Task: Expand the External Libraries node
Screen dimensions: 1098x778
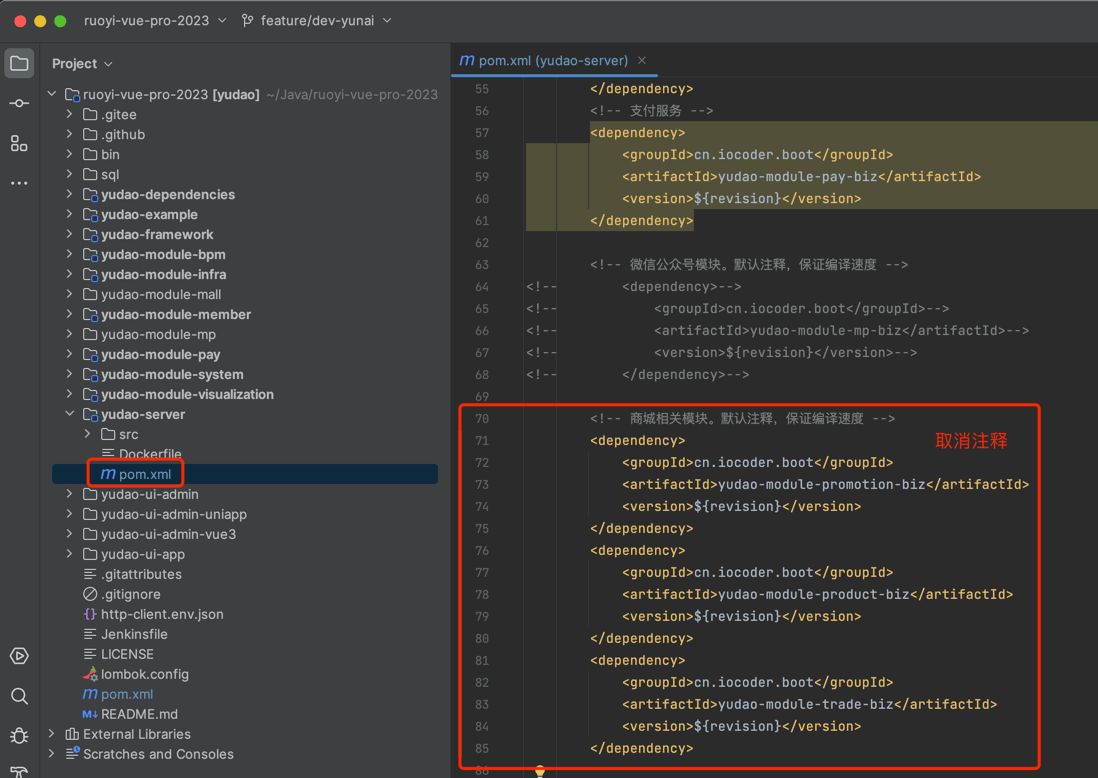Action: (52, 734)
